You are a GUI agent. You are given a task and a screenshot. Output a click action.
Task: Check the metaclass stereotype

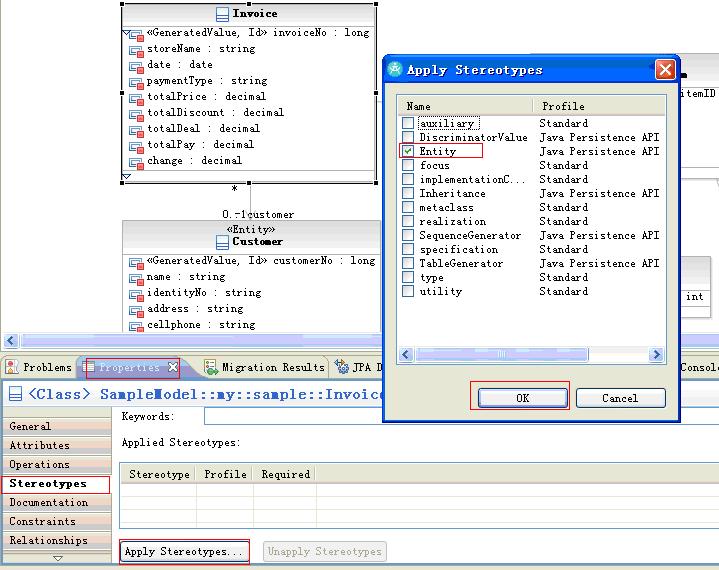click(x=408, y=207)
